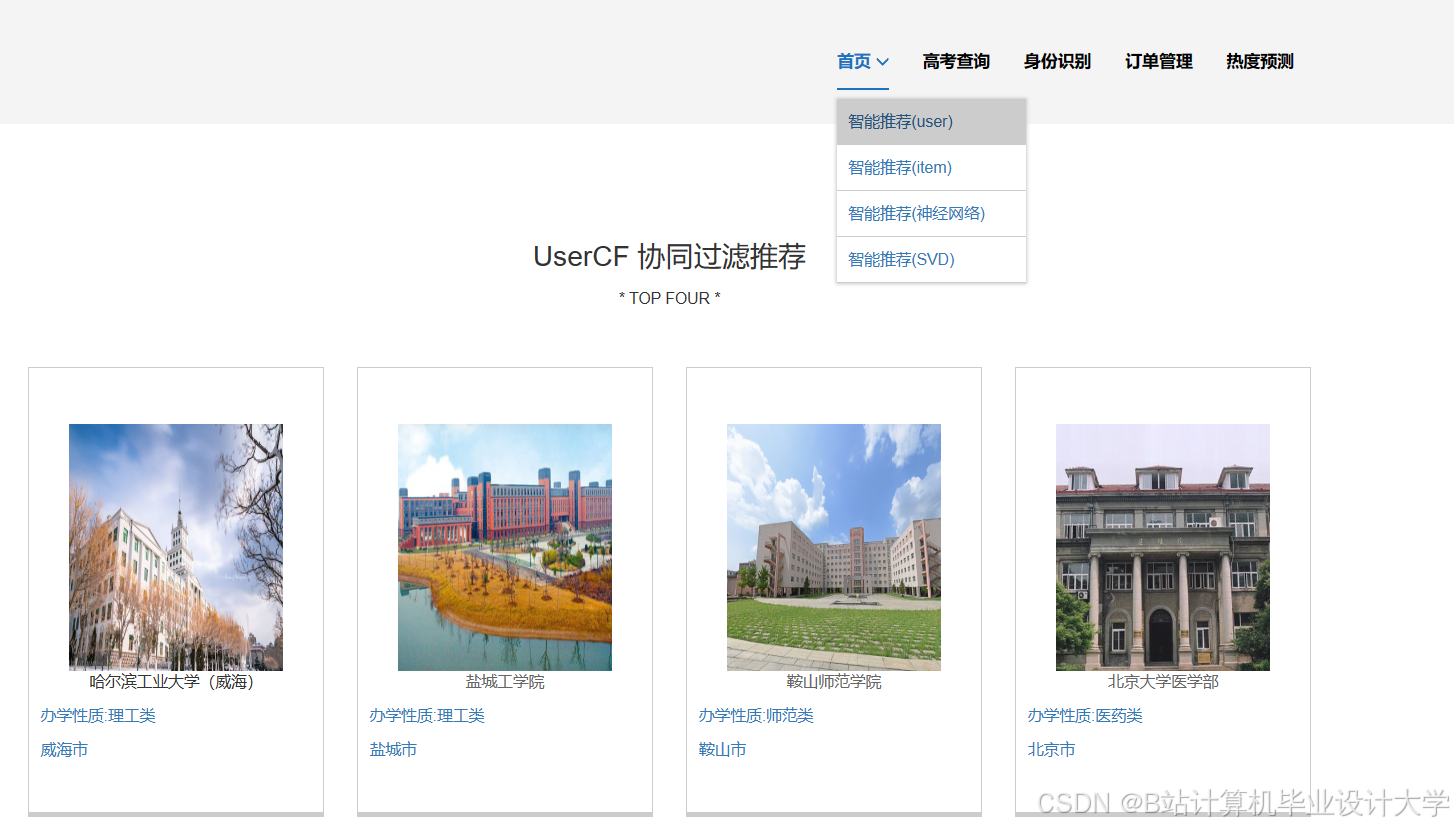Click the 北京市 city link
The width and height of the screenshot is (1454, 829).
[x=1051, y=748]
